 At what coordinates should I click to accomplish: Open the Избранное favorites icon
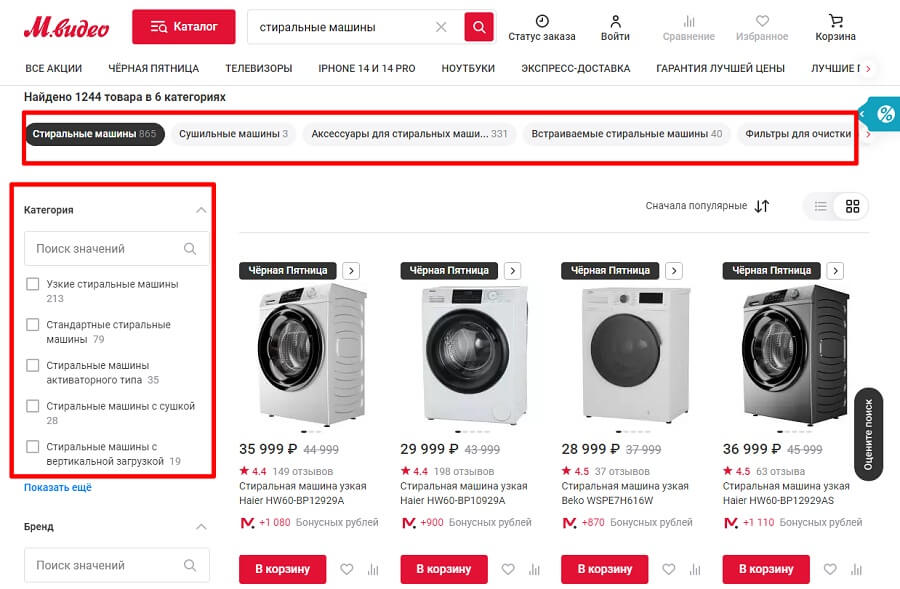(762, 22)
